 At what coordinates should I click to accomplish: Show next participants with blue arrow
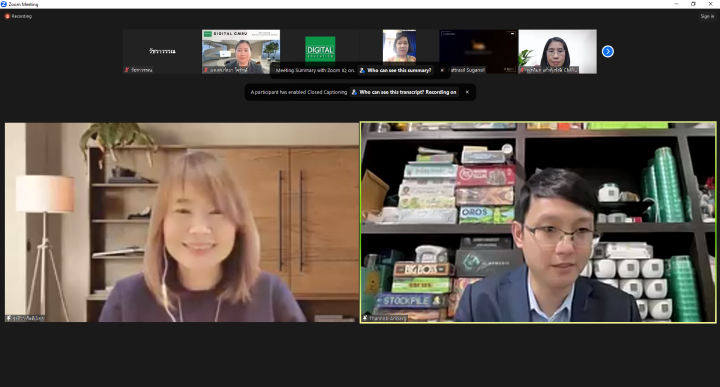608,51
